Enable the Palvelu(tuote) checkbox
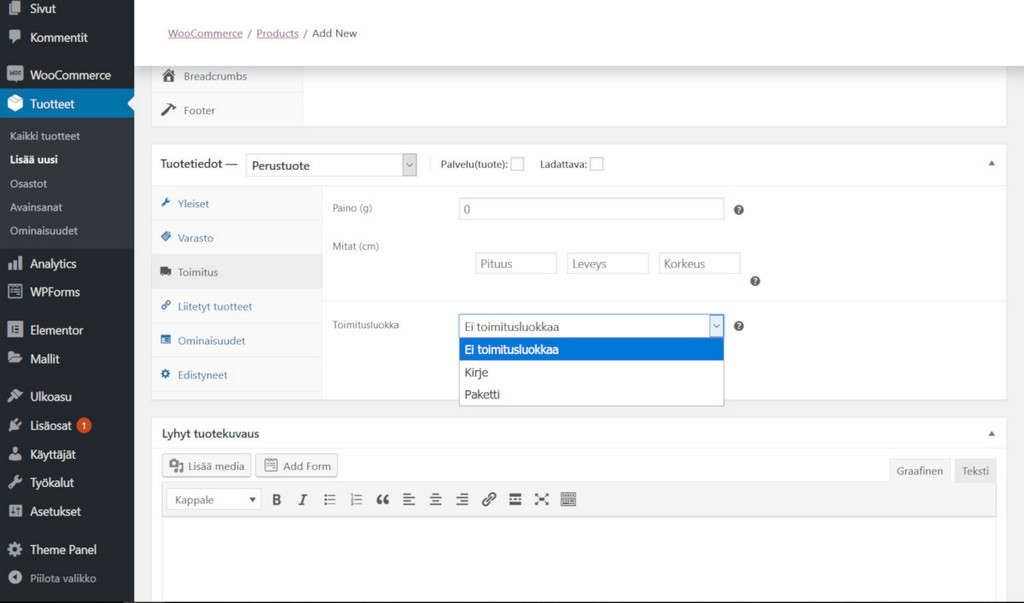This screenshot has width=1024, height=603. (517, 165)
